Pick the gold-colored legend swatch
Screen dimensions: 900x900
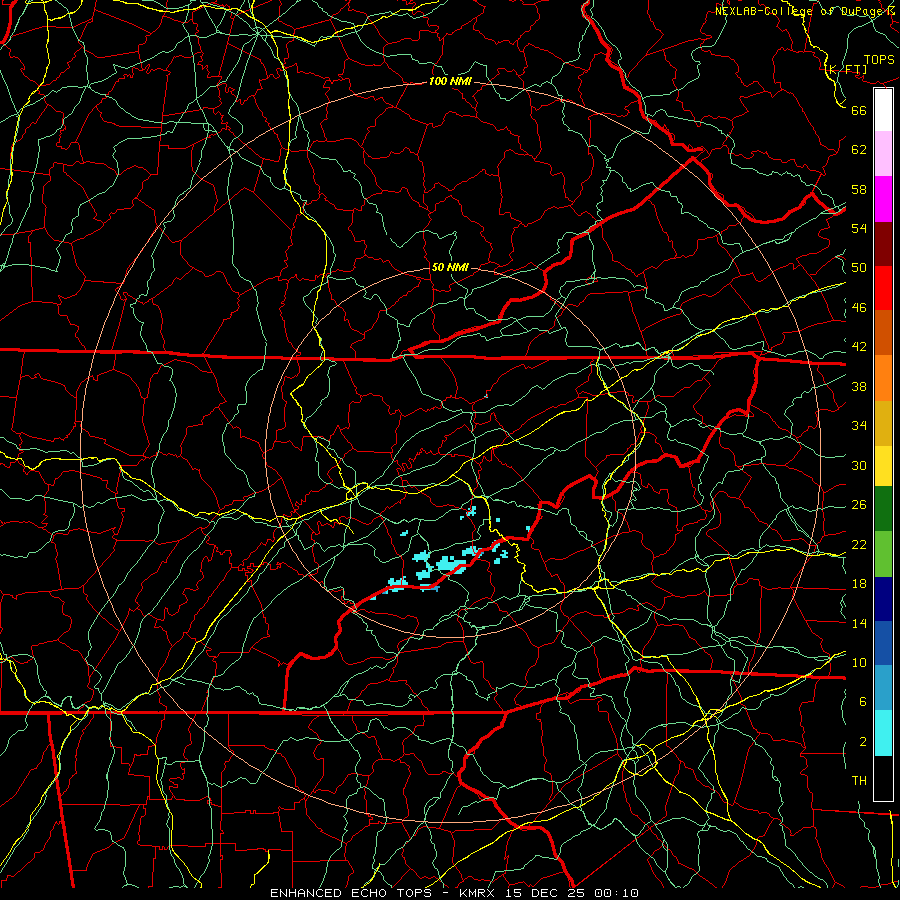pyautogui.click(x=883, y=423)
